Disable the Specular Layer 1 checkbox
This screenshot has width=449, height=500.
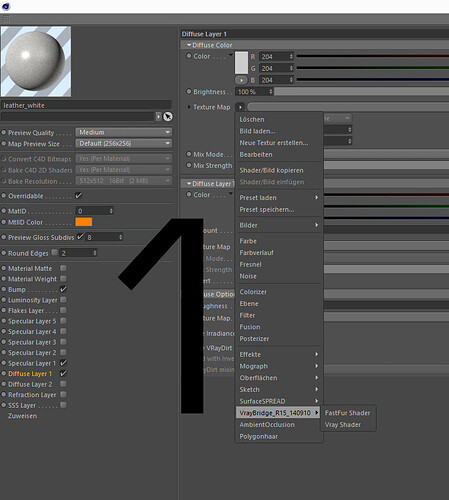[x=63, y=363]
